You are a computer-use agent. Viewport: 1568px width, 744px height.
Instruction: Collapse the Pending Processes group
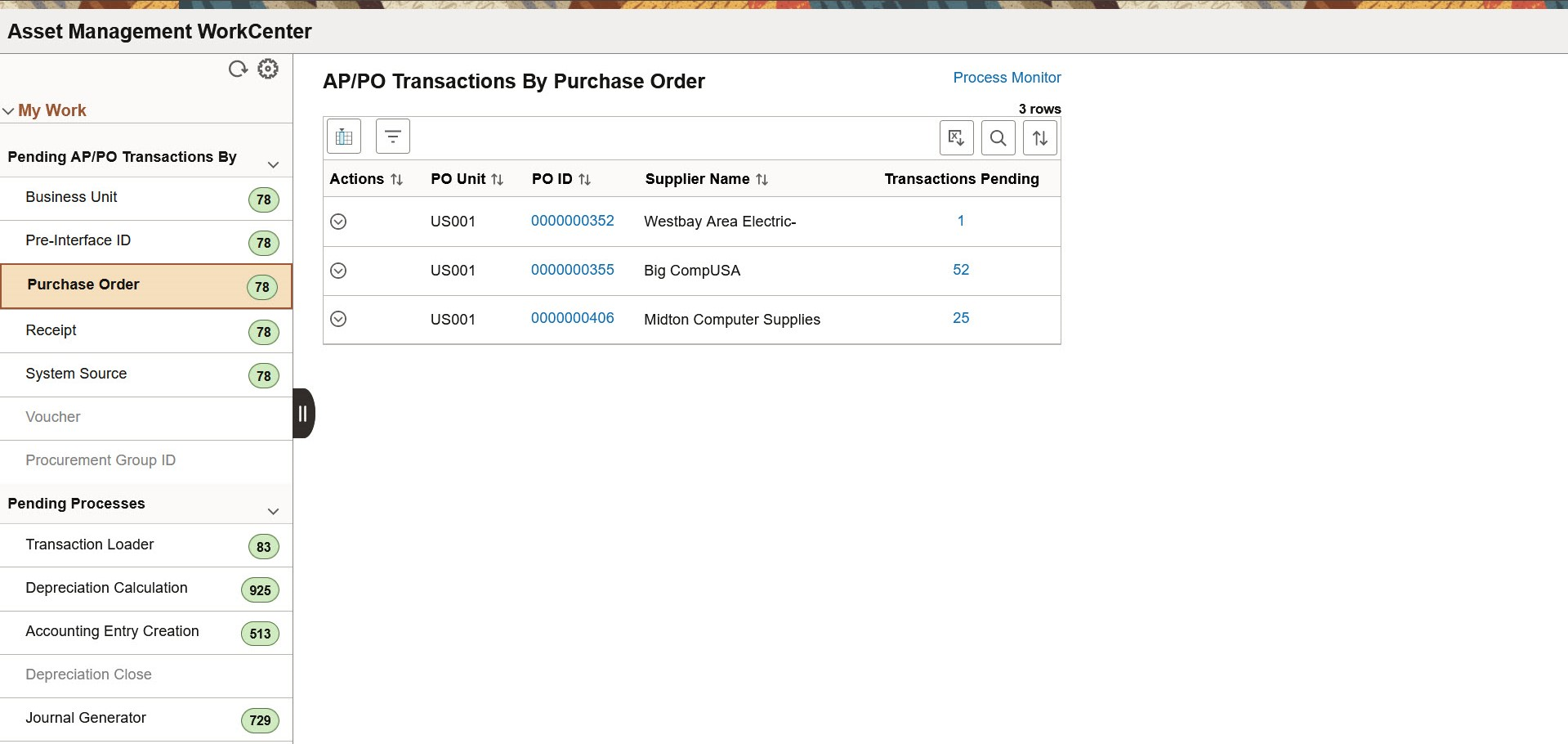coord(274,511)
